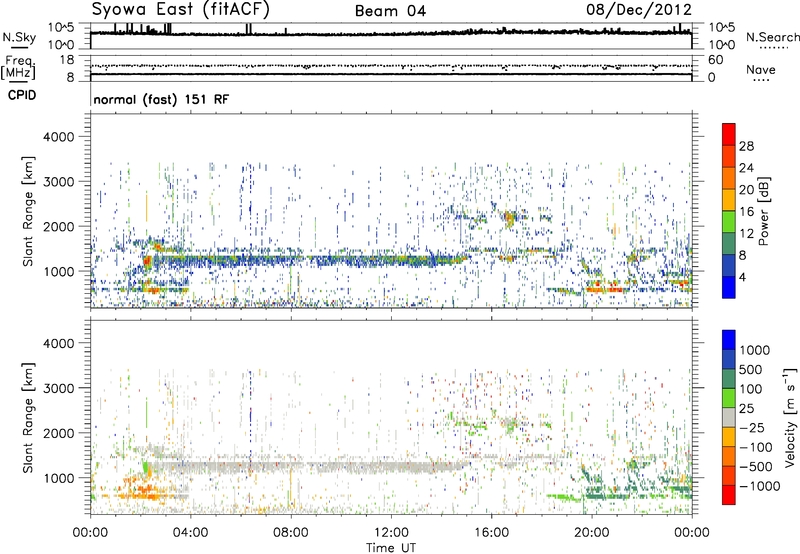Click the date "08/Dec/2012"

pos(639,10)
